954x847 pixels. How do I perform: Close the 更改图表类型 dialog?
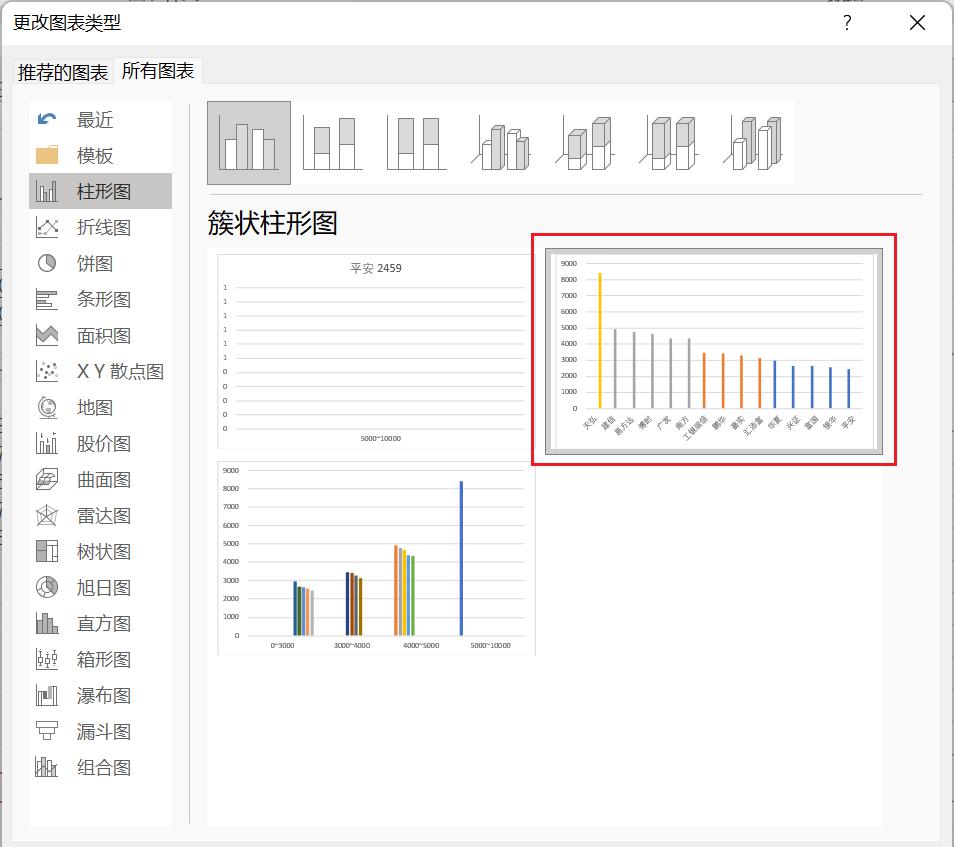(x=917, y=23)
